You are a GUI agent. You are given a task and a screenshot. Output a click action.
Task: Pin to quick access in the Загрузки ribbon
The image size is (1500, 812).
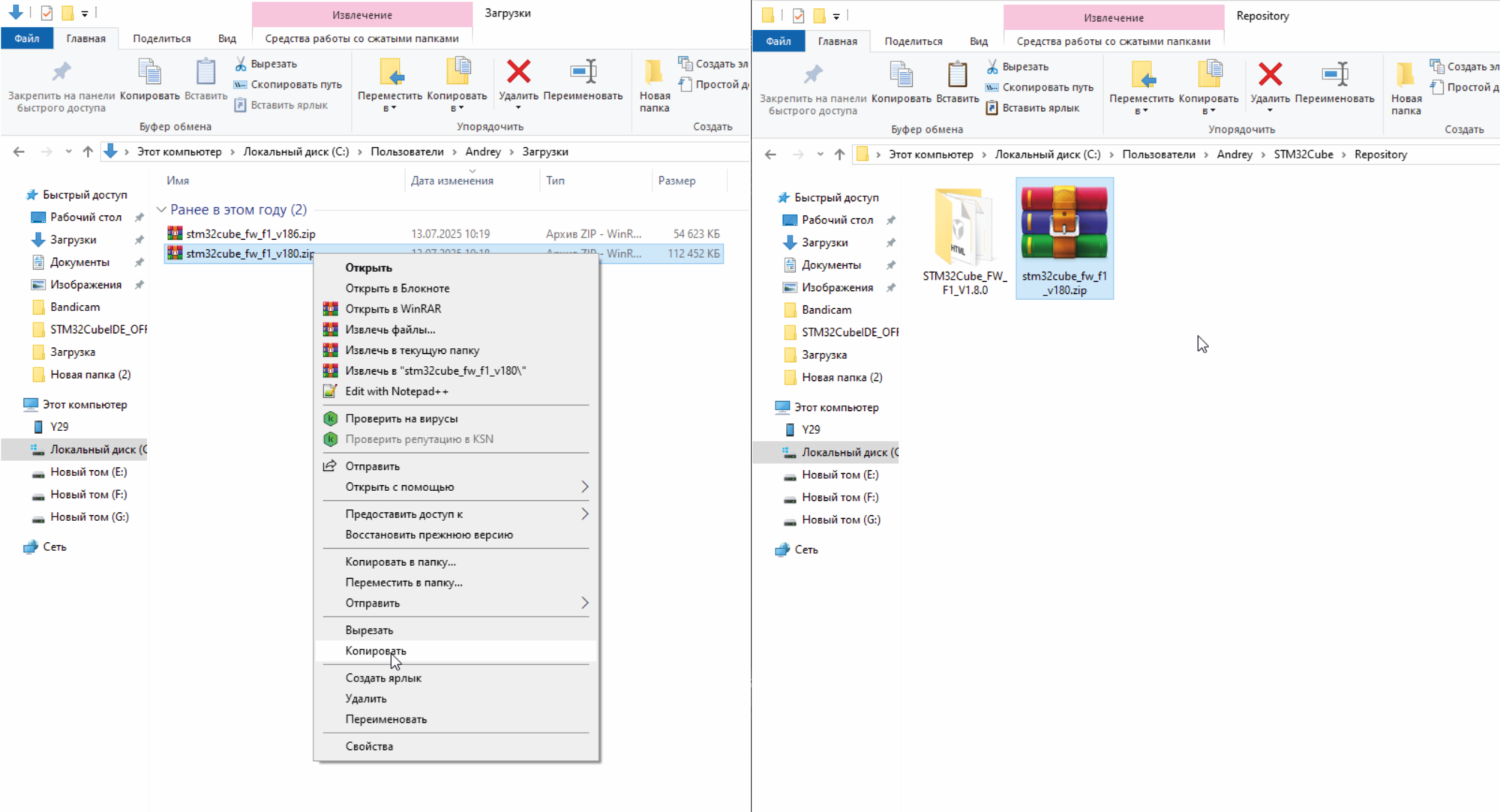pos(61,85)
